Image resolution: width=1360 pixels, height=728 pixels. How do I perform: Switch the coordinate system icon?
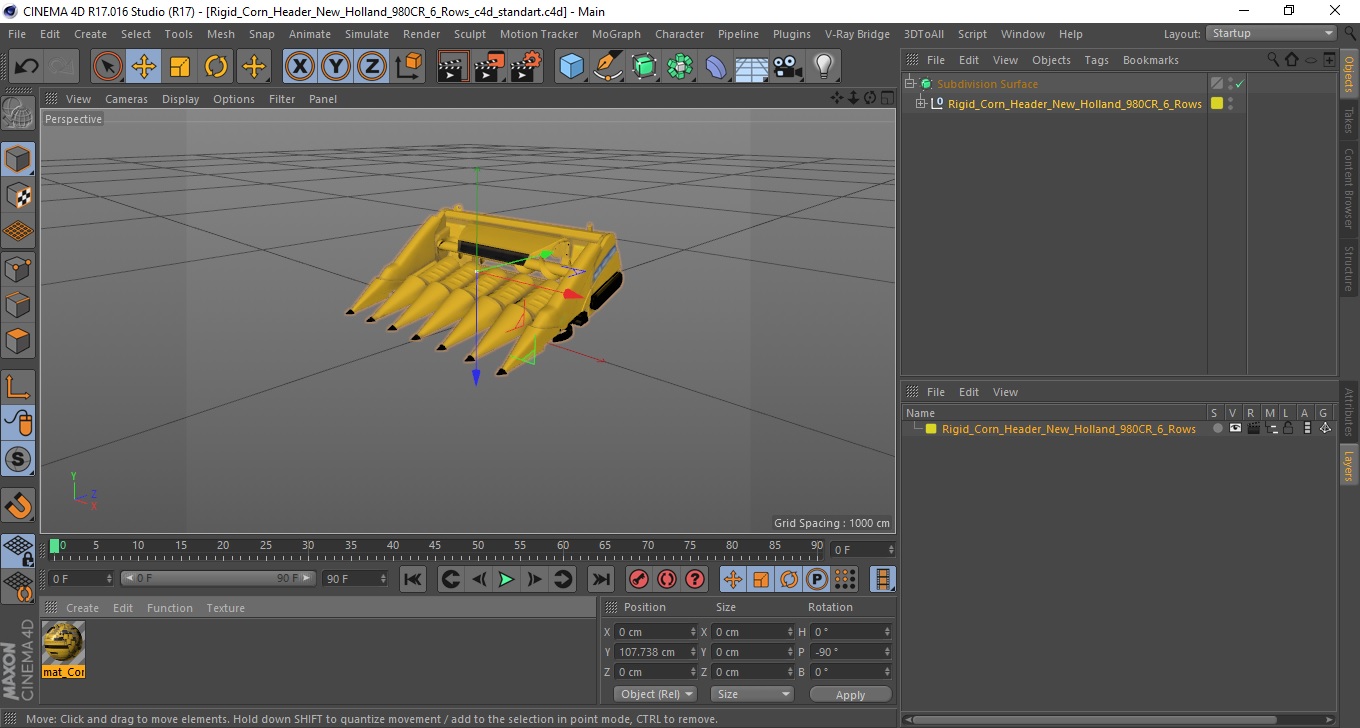coord(408,67)
